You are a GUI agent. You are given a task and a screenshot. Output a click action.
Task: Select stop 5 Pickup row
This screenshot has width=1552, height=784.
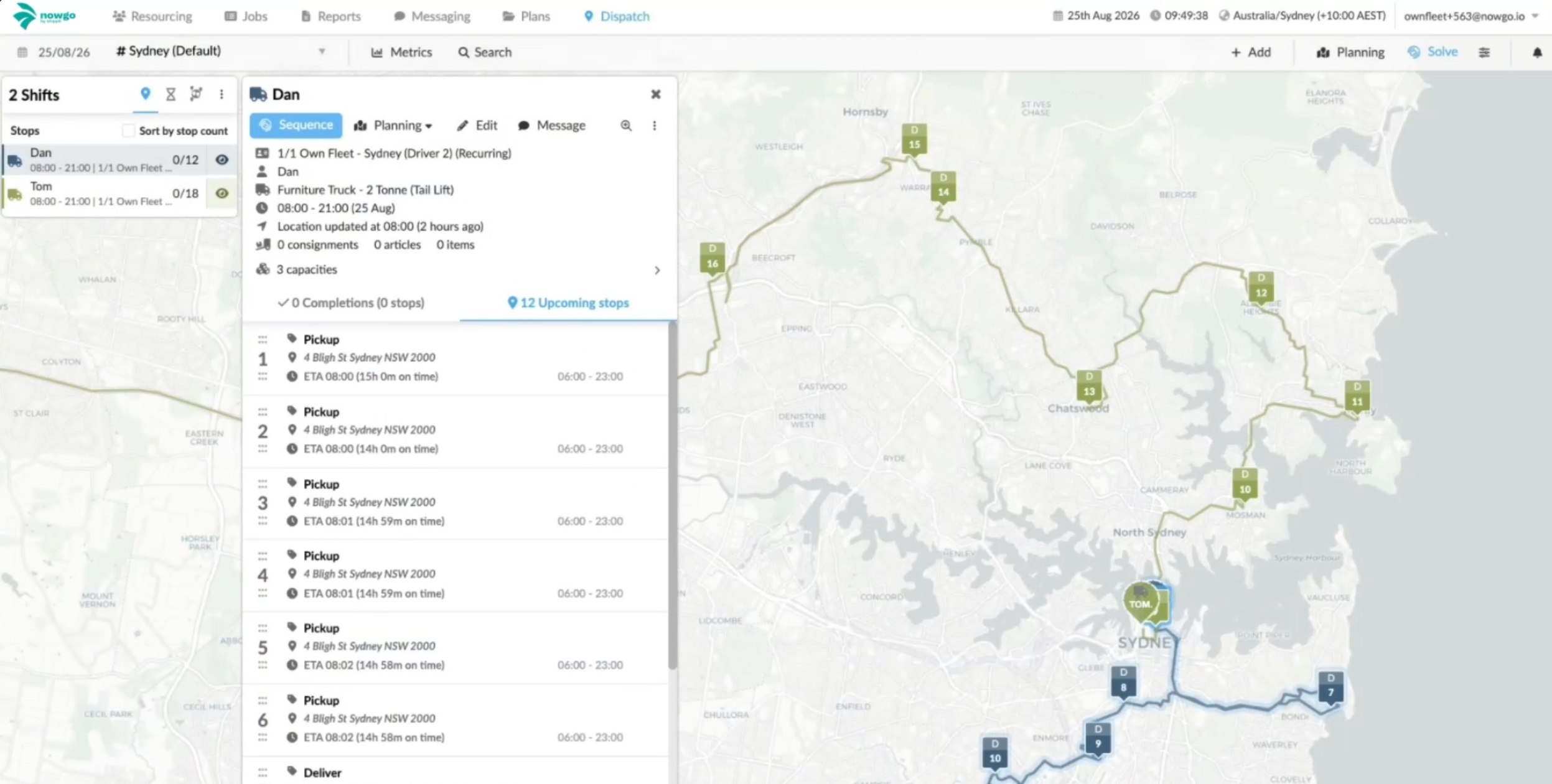click(456, 647)
